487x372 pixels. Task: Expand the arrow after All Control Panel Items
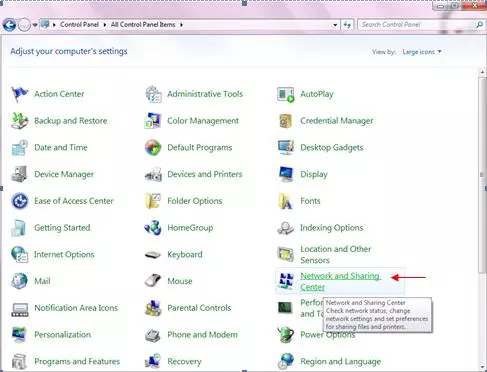click(x=181, y=25)
